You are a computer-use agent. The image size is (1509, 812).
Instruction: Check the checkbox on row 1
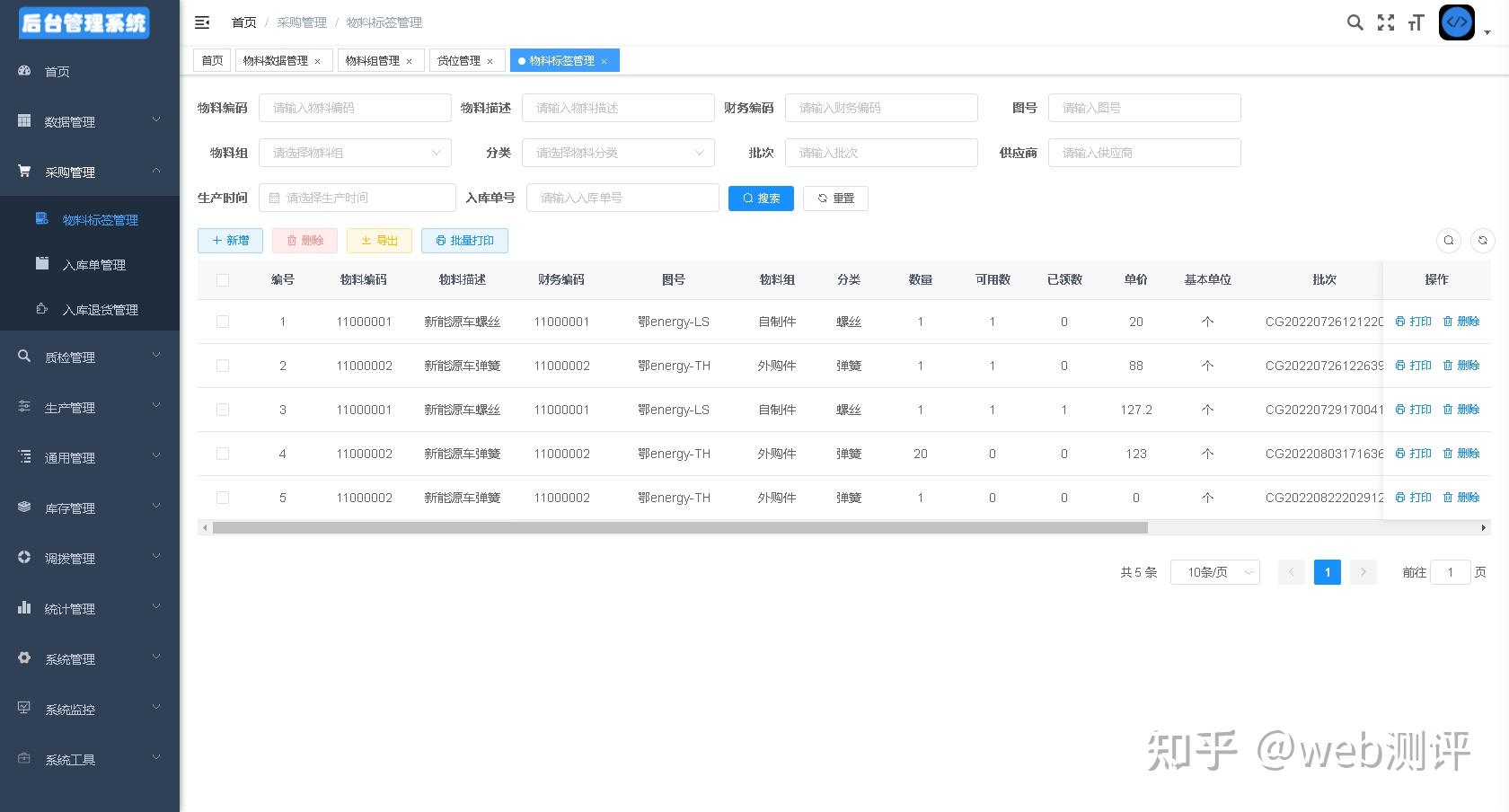click(223, 322)
